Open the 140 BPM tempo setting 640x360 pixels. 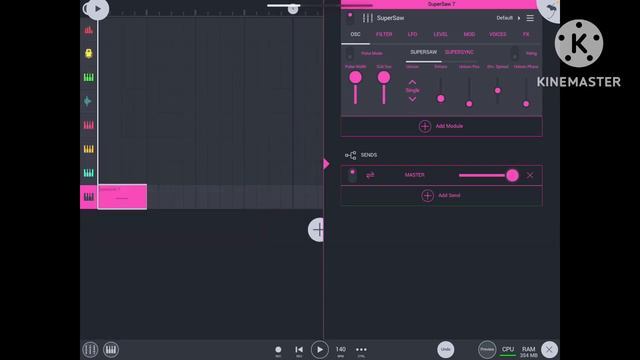pyautogui.click(x=340, y=351)
